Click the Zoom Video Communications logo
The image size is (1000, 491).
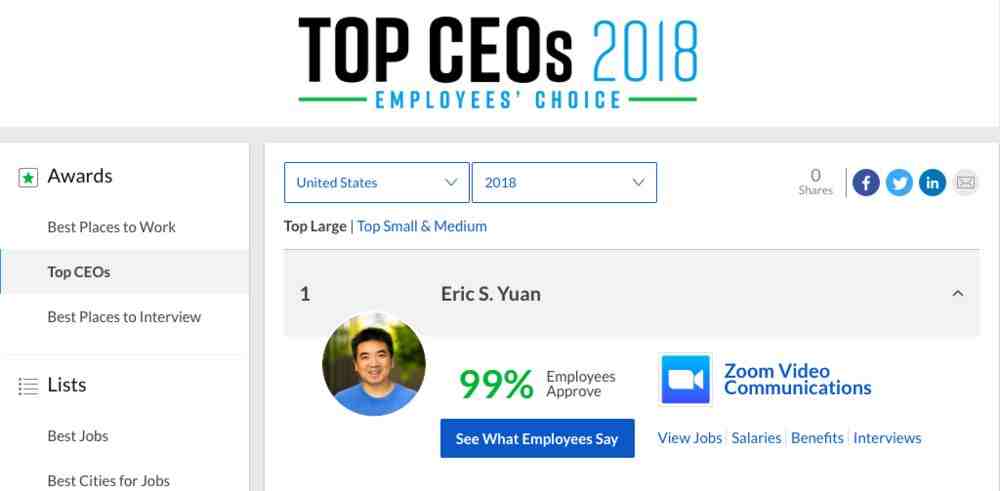[685, 379]
